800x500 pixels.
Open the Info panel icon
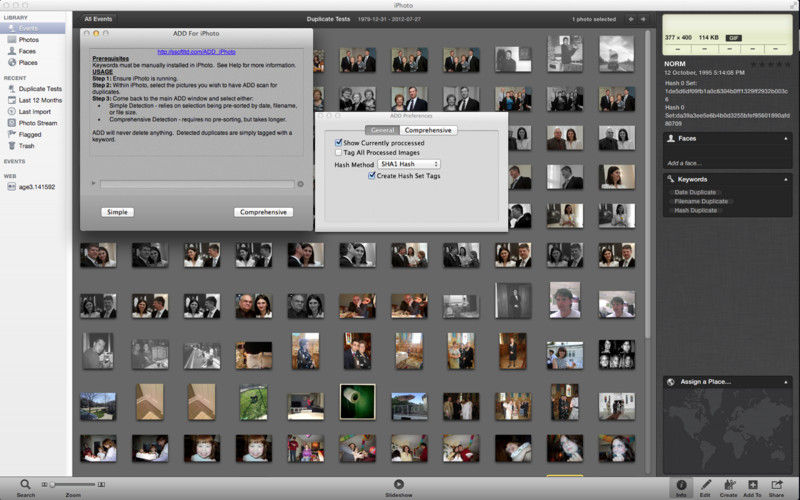(681, 484)
